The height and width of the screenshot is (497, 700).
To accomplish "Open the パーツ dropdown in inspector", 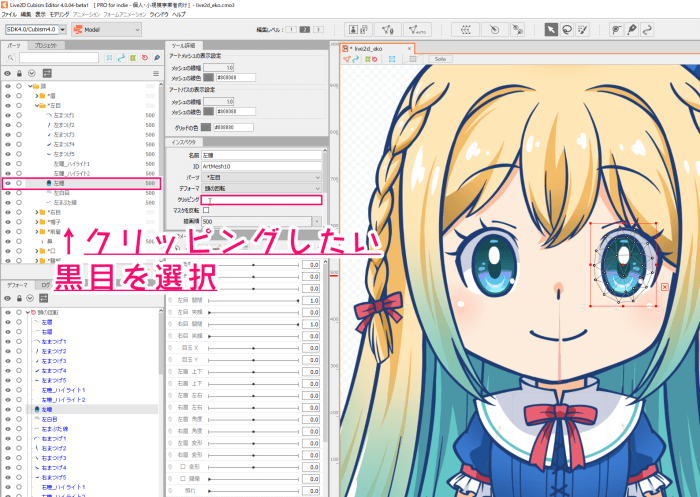I will click(262, 177).
